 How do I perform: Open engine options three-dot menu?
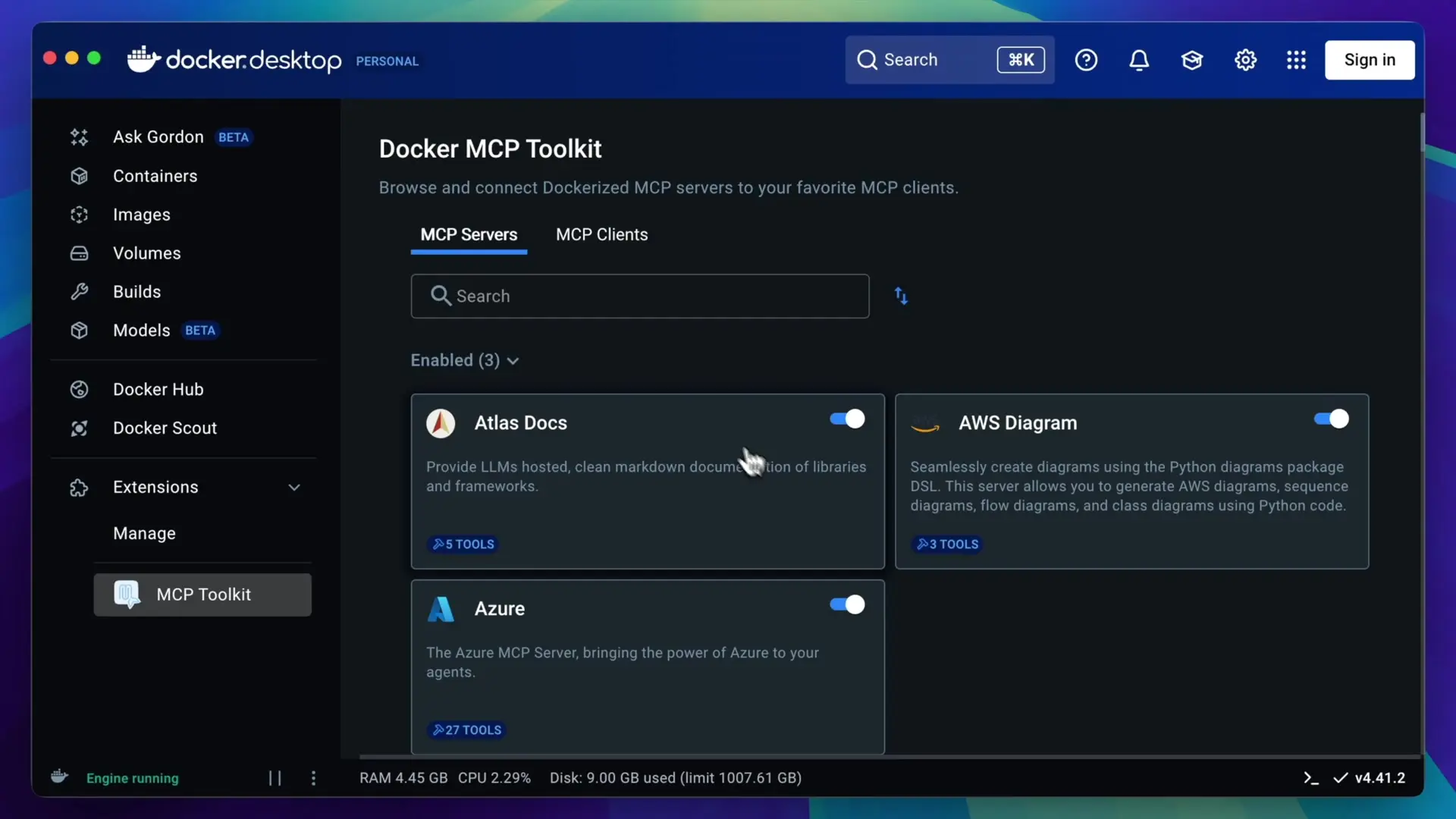click(313, 778)
